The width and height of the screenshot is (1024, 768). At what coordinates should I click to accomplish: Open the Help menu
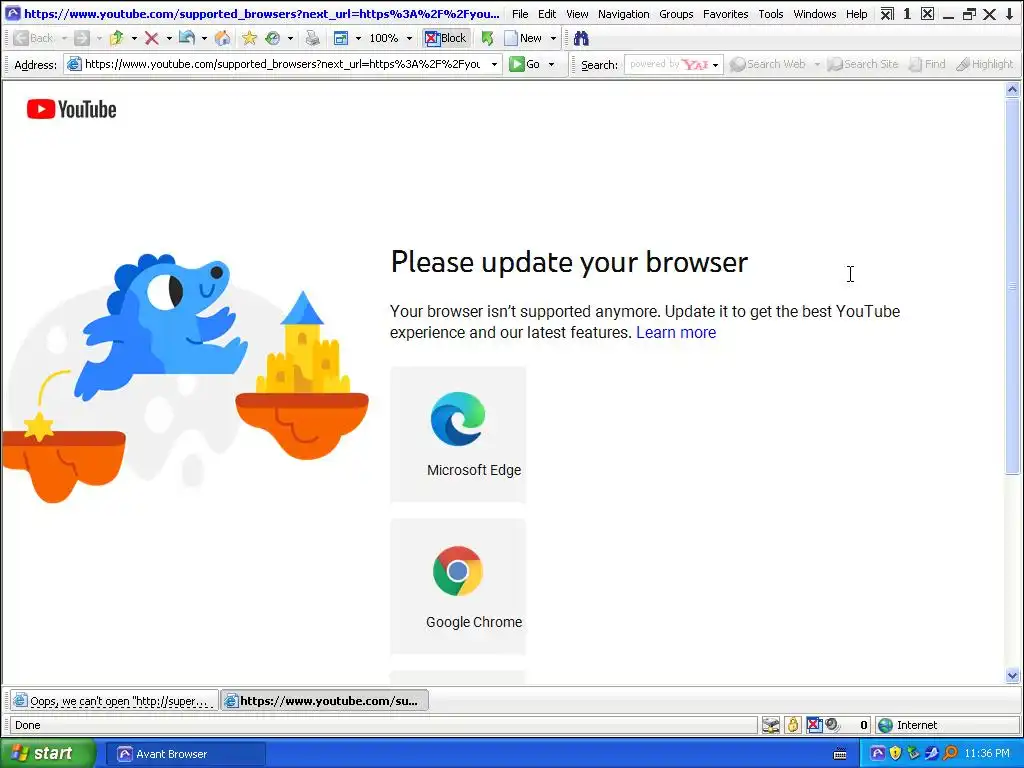click(857, 14)
